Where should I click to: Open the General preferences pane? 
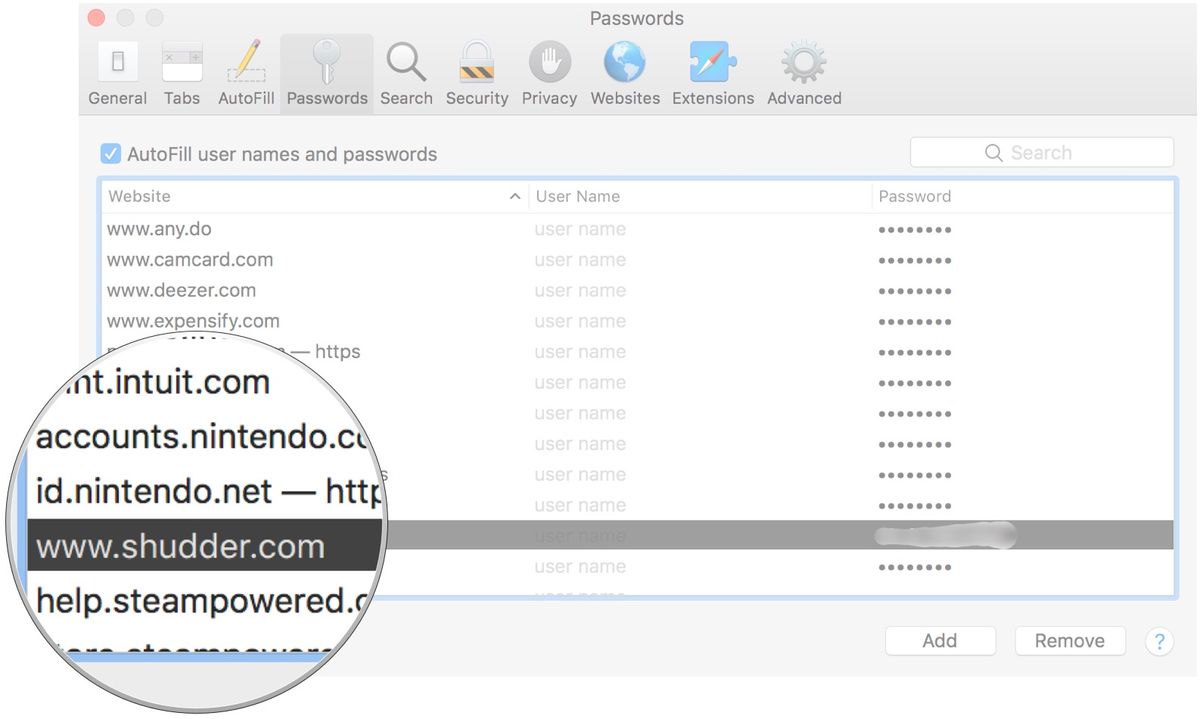click(x=117, y=71)
